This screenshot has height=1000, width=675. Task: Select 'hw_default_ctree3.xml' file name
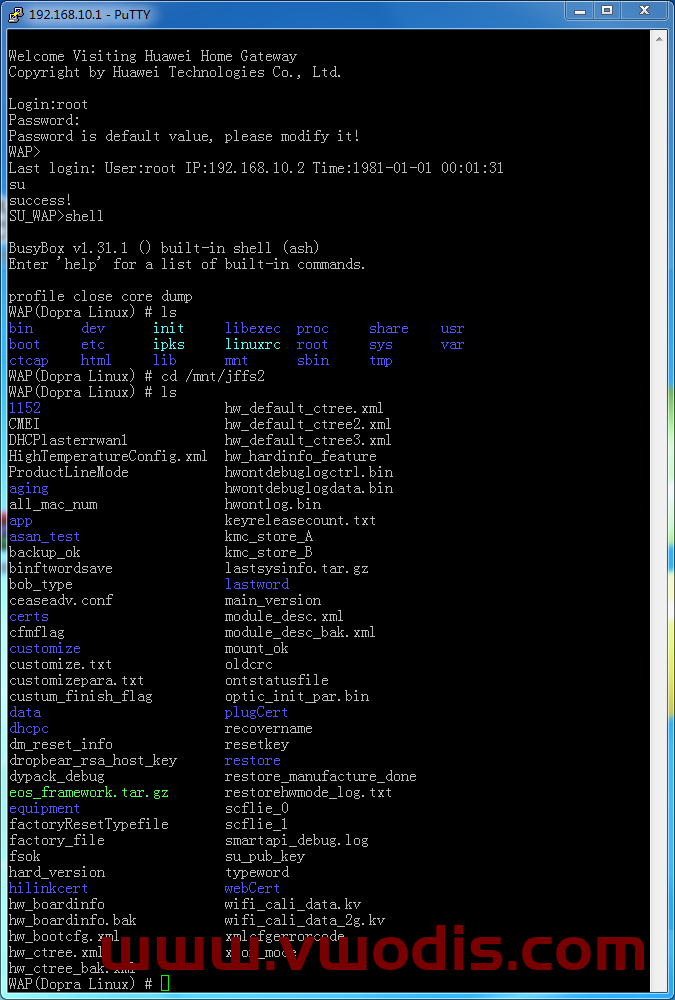coord(308,440)
